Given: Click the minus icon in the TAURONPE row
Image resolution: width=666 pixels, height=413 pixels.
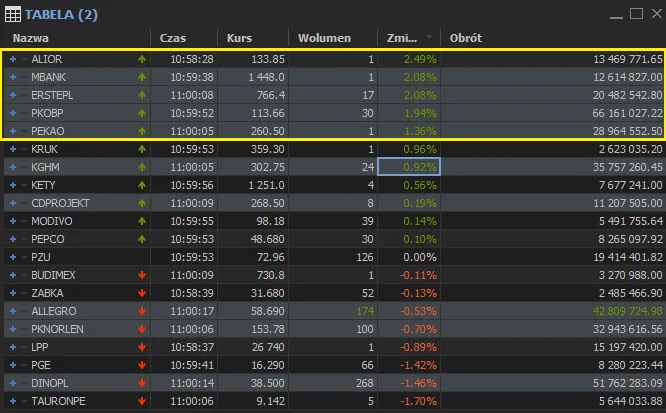Looking at the screenshot, I should [x=24, y=401].
